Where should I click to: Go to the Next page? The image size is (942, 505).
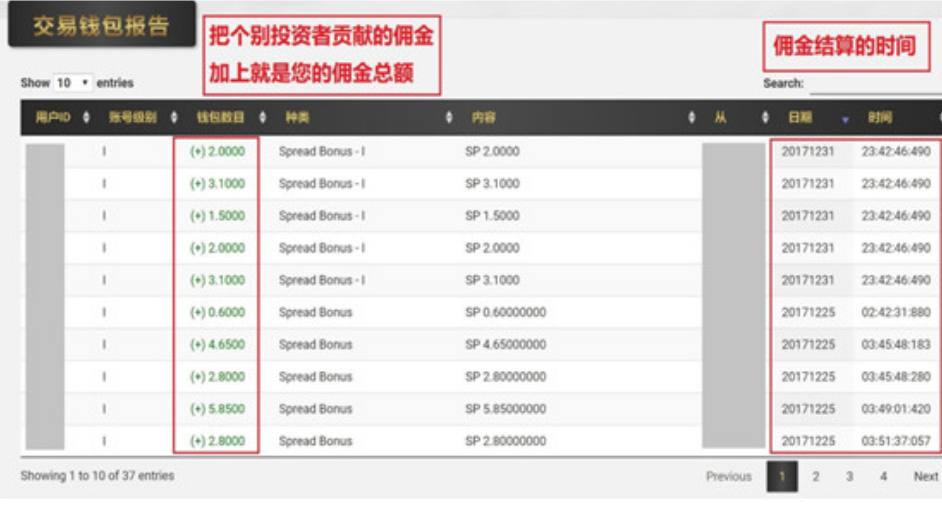click(925, 477)
